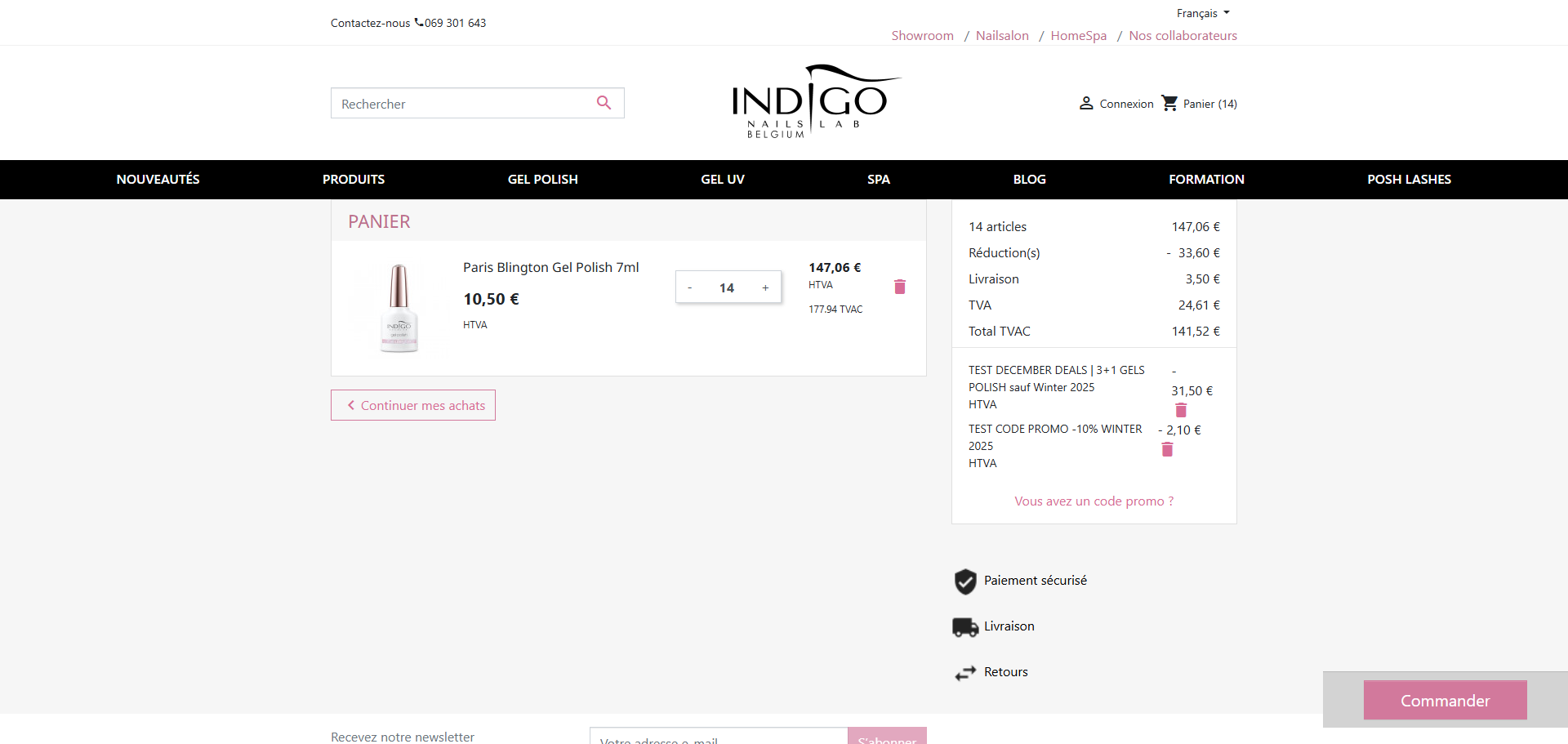
Task: Click the shopping cart icon
Action: 1169,103
